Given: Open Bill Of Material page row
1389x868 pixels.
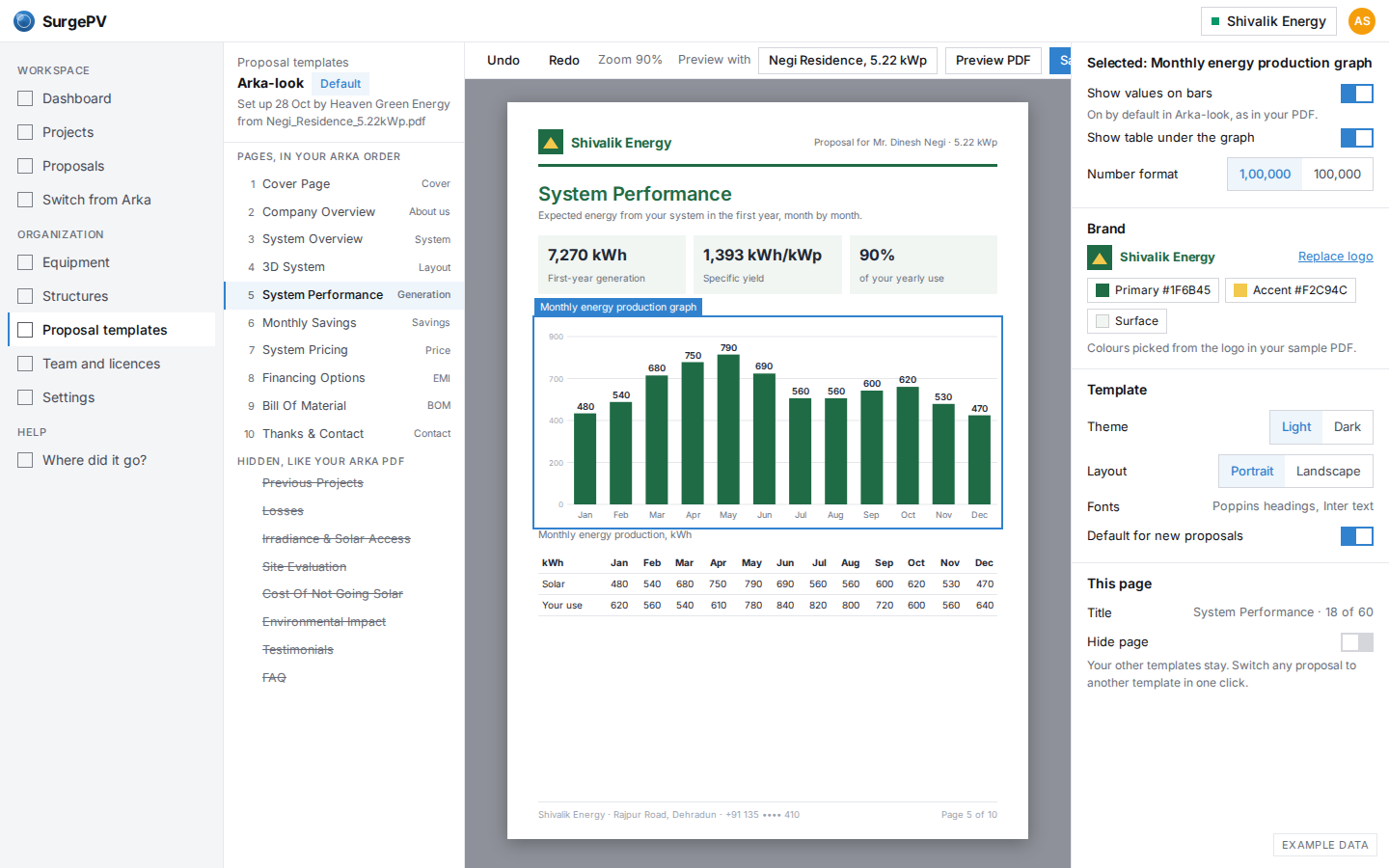Looking at the screenshot, I should (344, 406).
